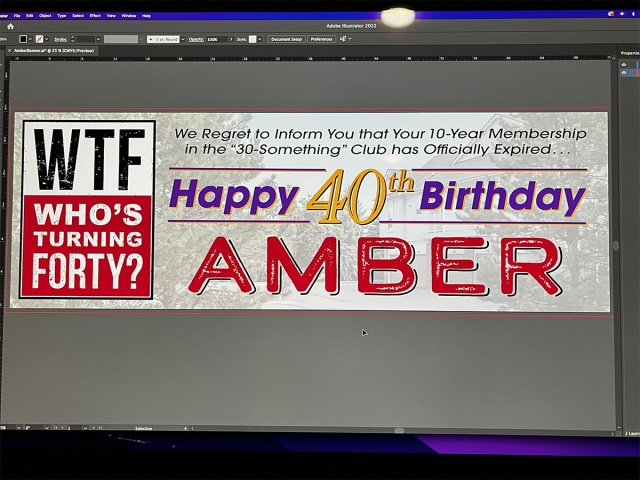This screenshot has height=480, width=640.
Task: Click the Birthday purple text
Action: pos(503,197)
